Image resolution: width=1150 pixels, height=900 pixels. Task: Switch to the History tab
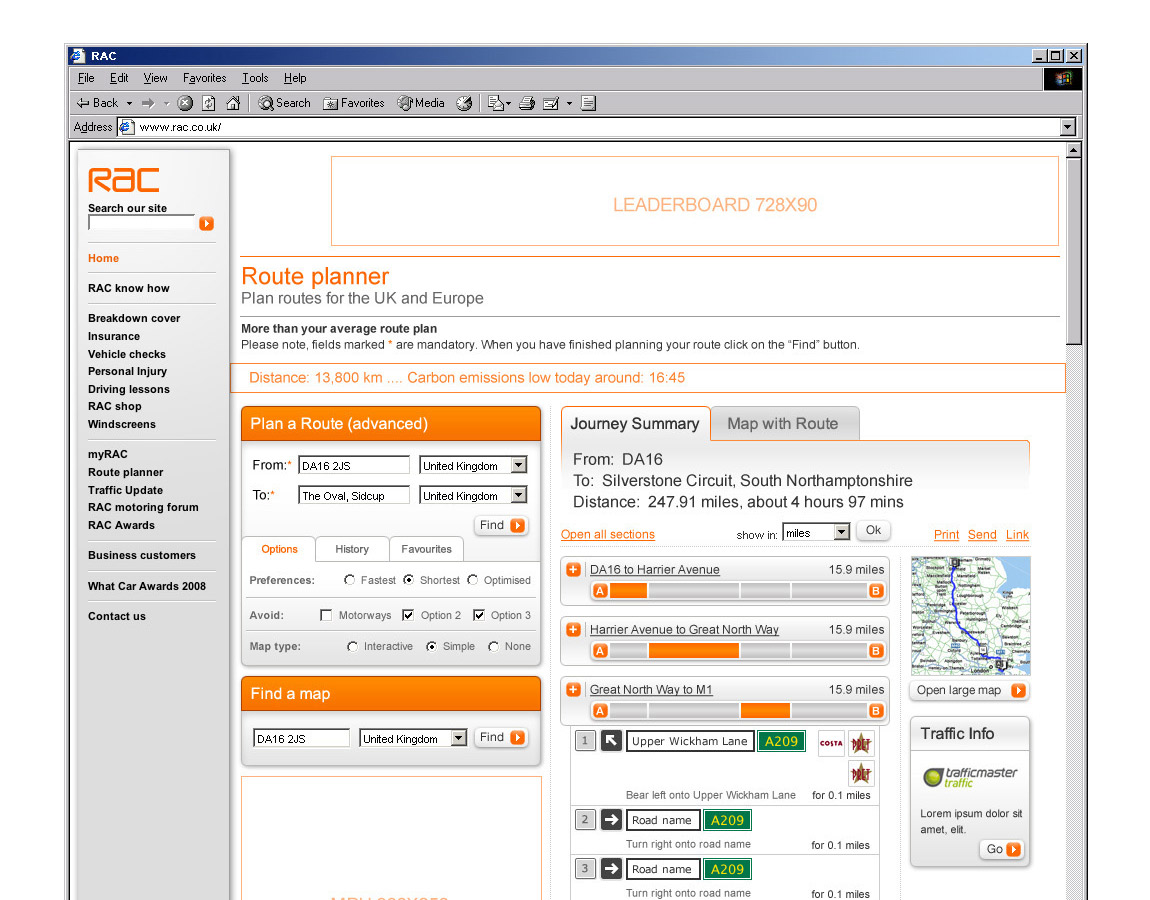coord(352,549)
